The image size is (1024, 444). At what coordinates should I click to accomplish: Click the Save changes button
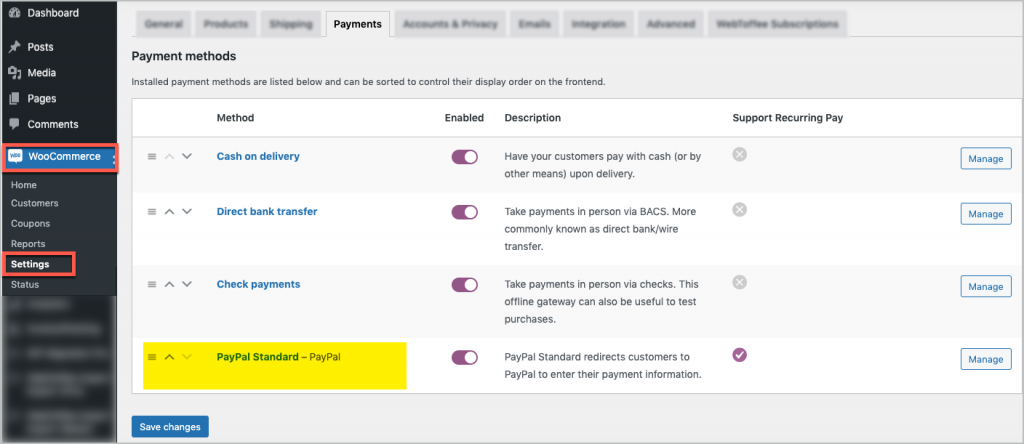170,426
